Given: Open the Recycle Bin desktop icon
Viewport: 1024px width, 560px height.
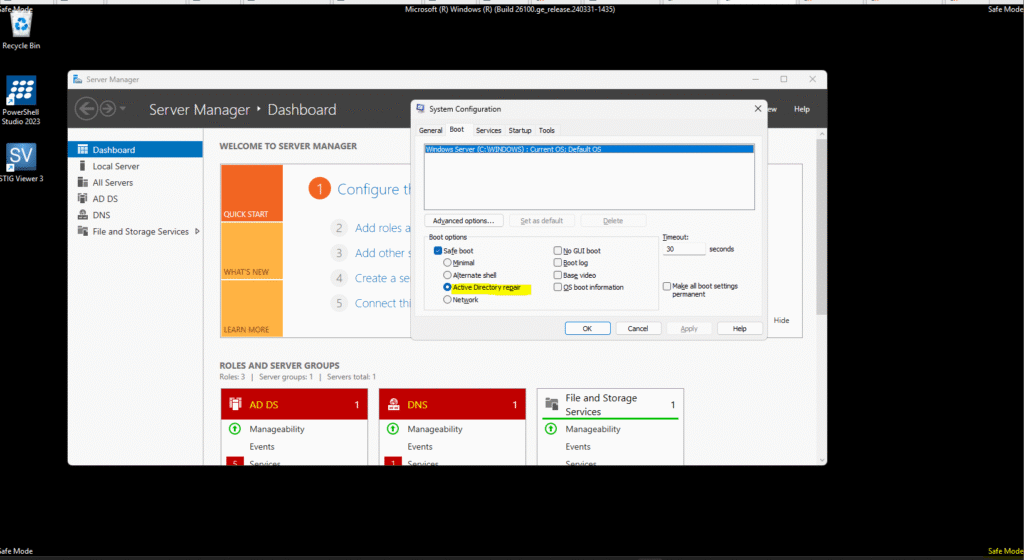Looking at the screenshot, I should click(x=20, y=24).
